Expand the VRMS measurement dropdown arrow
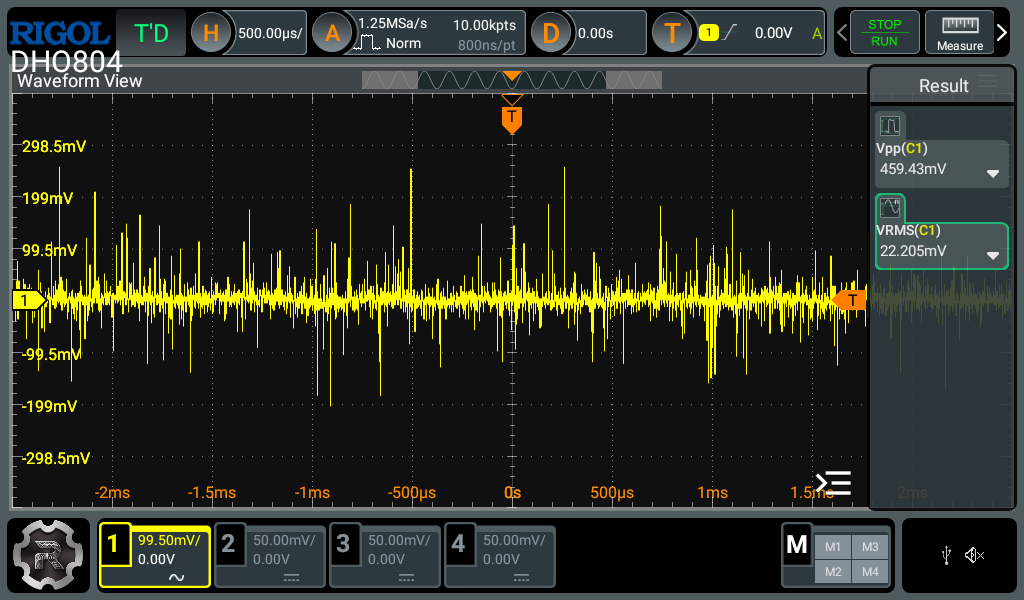The height and width of the screenshot is (600, 1024). coord(993,255)
